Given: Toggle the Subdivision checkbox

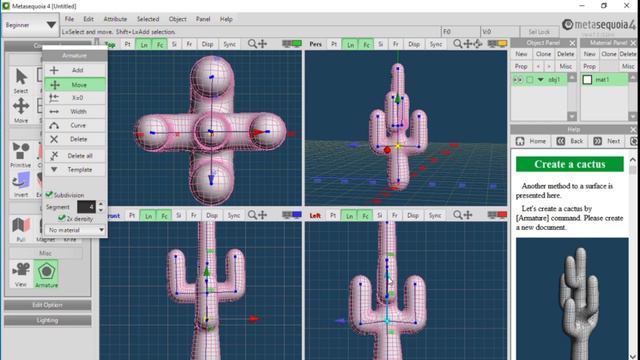Looking at the screenshot, I should [x=49, y=194].
